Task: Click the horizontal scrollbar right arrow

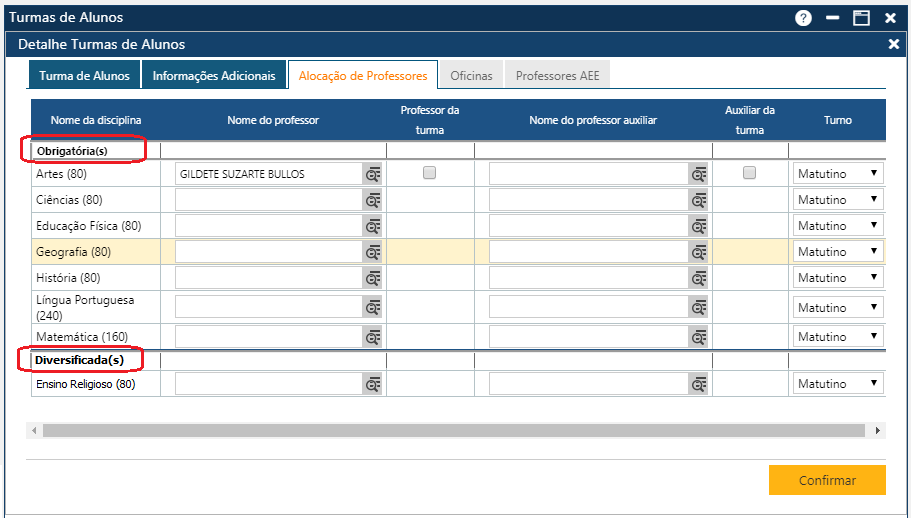Action: (878, 430)
